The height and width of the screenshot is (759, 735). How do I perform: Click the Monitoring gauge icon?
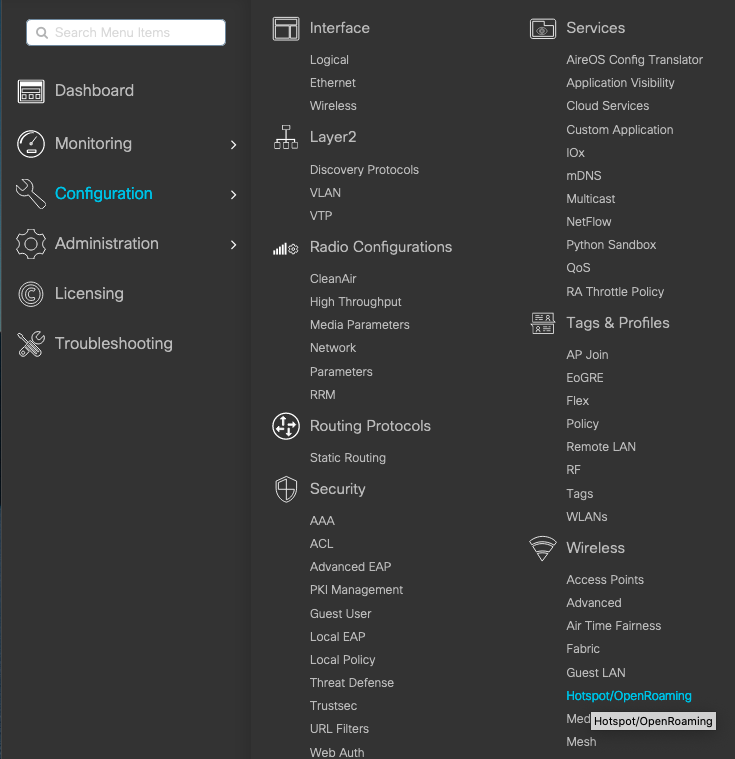pyautogui.click(x=31, y=144)
